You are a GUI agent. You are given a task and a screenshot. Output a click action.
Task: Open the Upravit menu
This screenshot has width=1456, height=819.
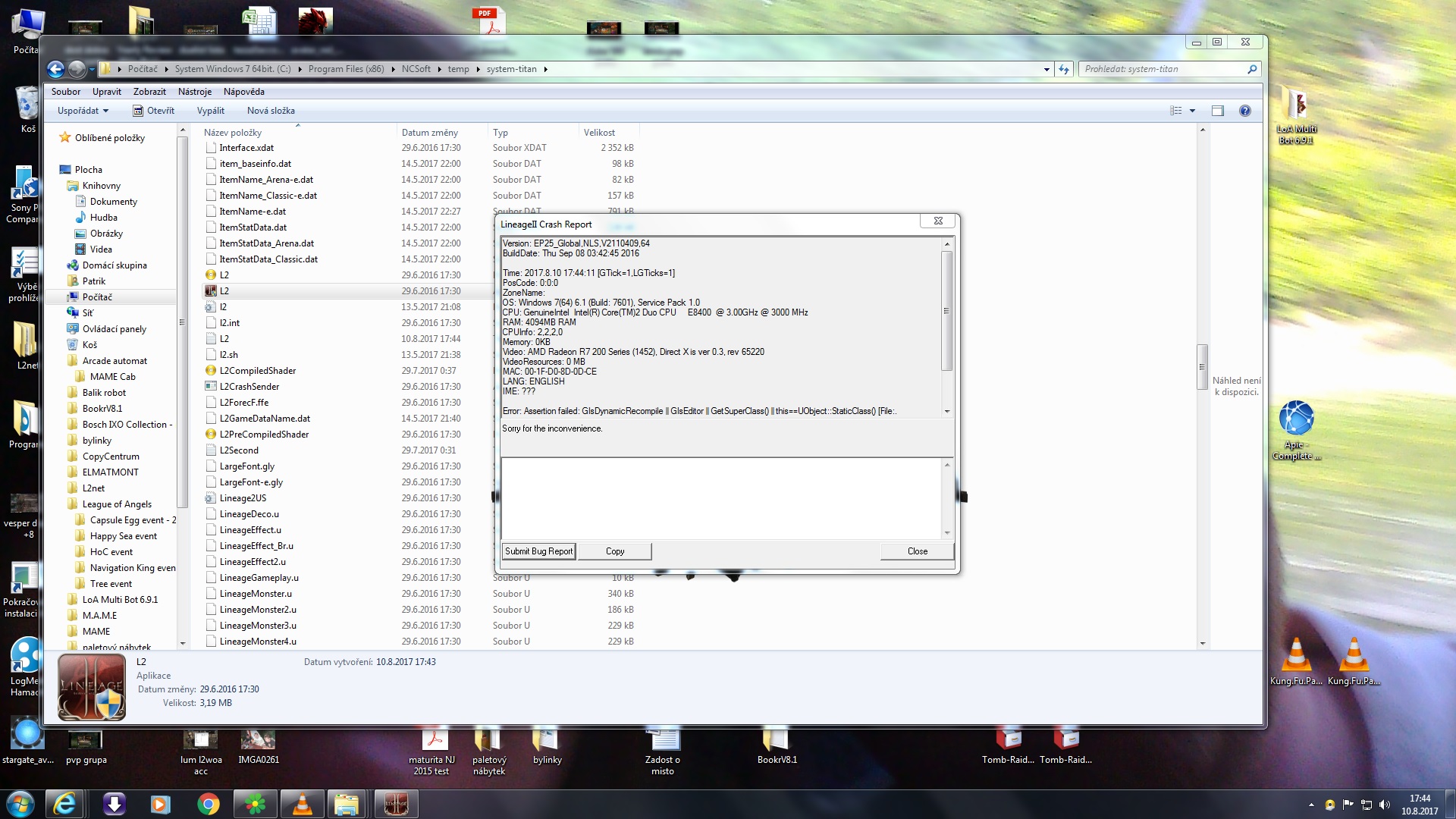pos(107,92)
